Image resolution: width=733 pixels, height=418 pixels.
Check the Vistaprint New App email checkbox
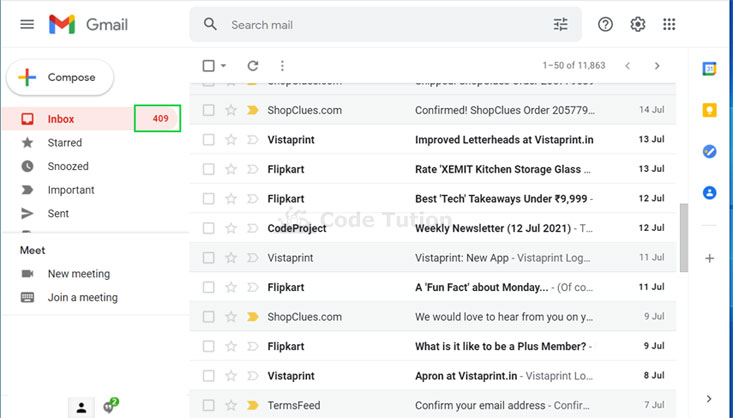point(208,258)
